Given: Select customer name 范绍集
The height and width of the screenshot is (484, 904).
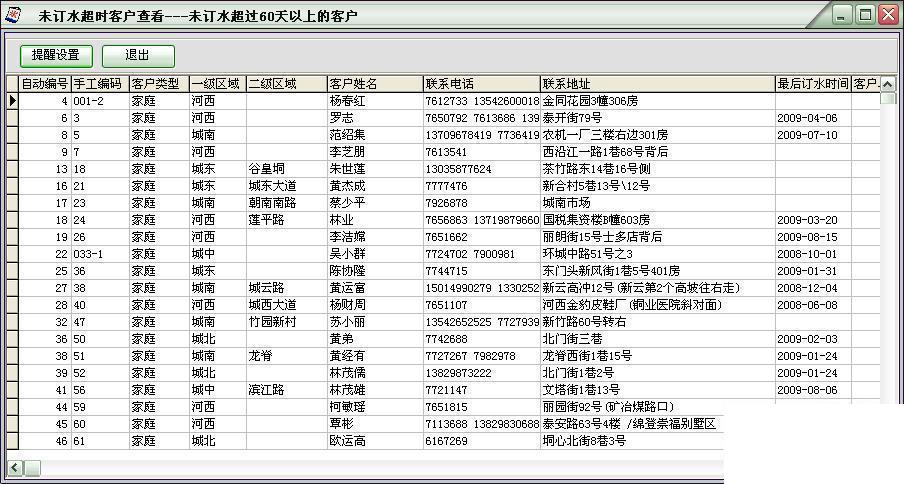Looking at the screenshot, I should [347, 135].
